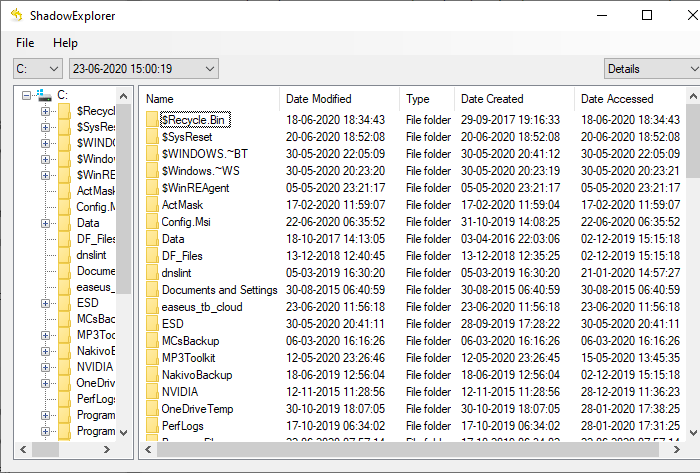This screenshot has width=700, height=473.
Task: Click the ESD folder icon in list
Action: [152, 324]
